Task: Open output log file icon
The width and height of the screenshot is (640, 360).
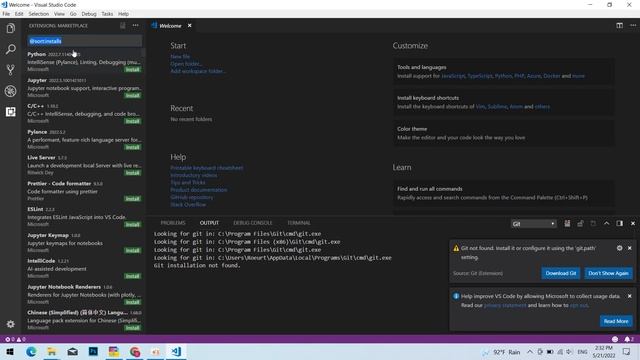Action: pos(593,223)
